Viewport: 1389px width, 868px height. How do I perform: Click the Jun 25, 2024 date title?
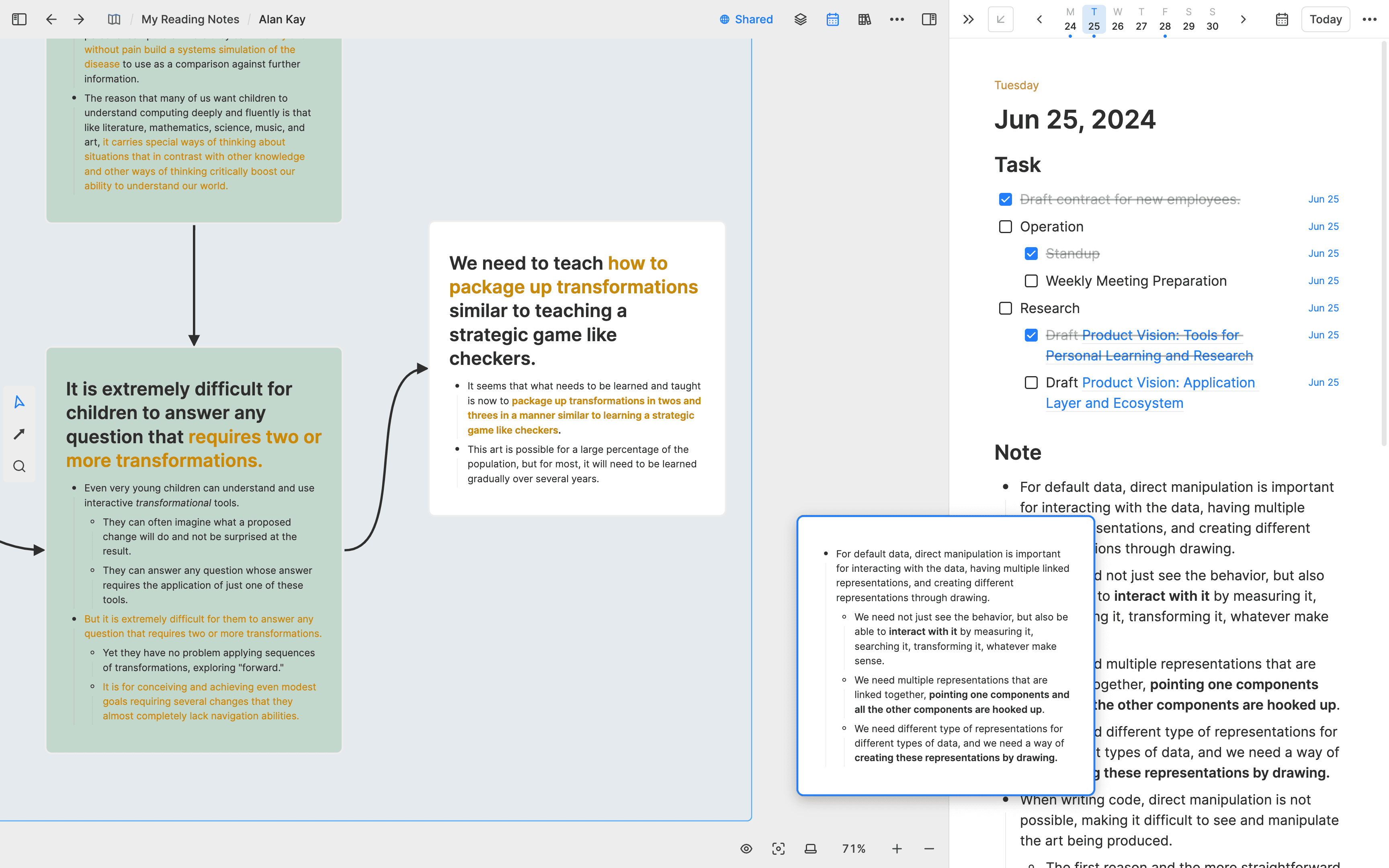point(1075,119)
